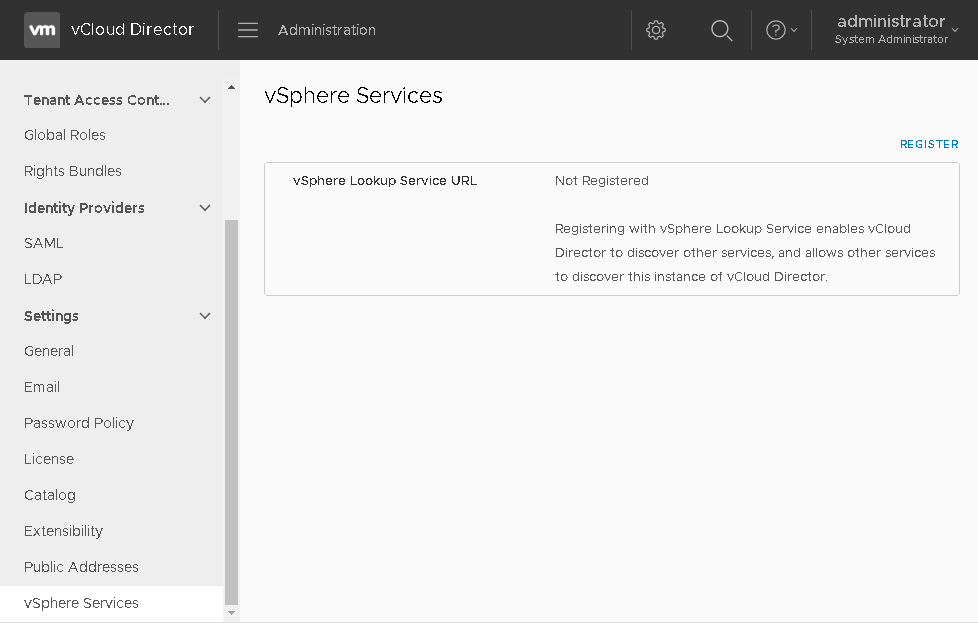Click sidebar scrollbar up arrow
Screen dimensions: 978x623
click(232, 88)
